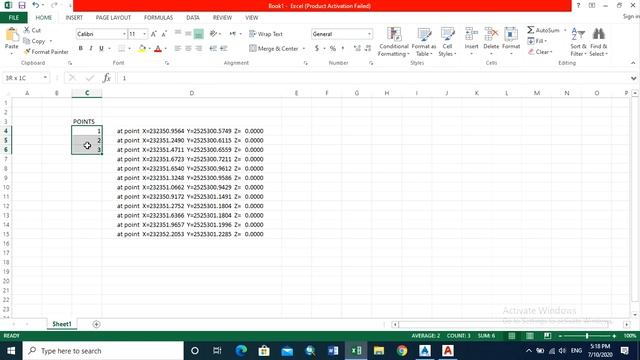Viewport: 640px width, 360px height.
Task: Switch to Page Layout view icon
Action: [x=530, y=336]
